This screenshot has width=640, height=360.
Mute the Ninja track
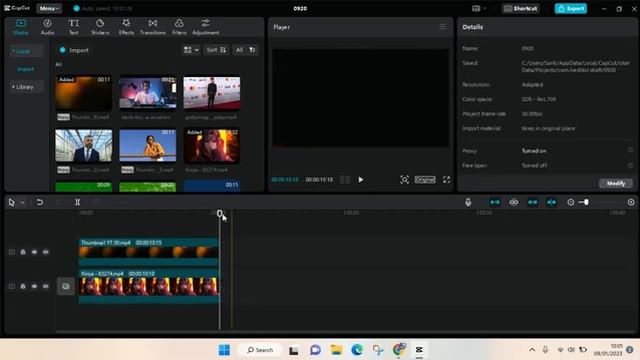click(46, 286)
